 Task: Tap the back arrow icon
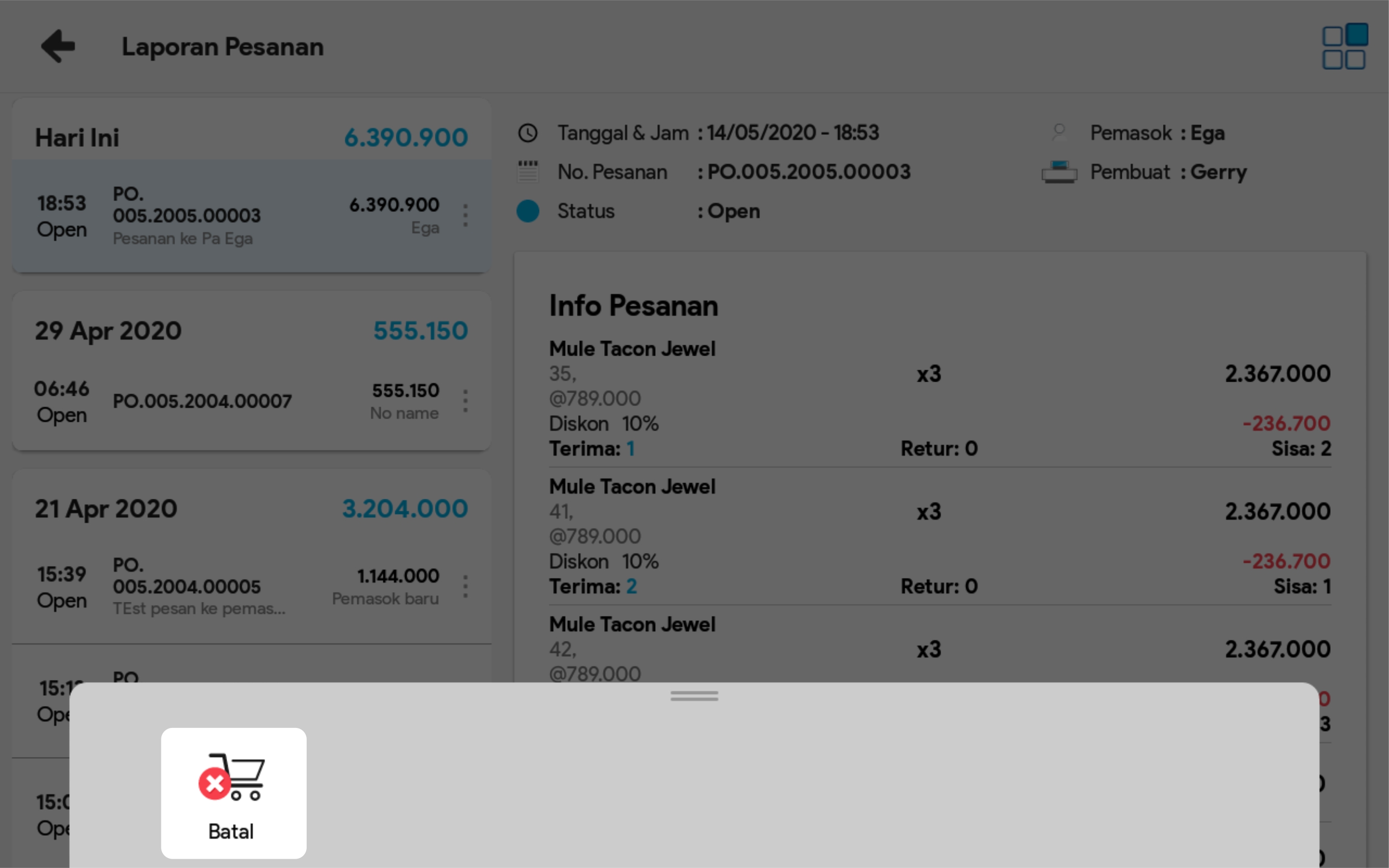point(58,46)
